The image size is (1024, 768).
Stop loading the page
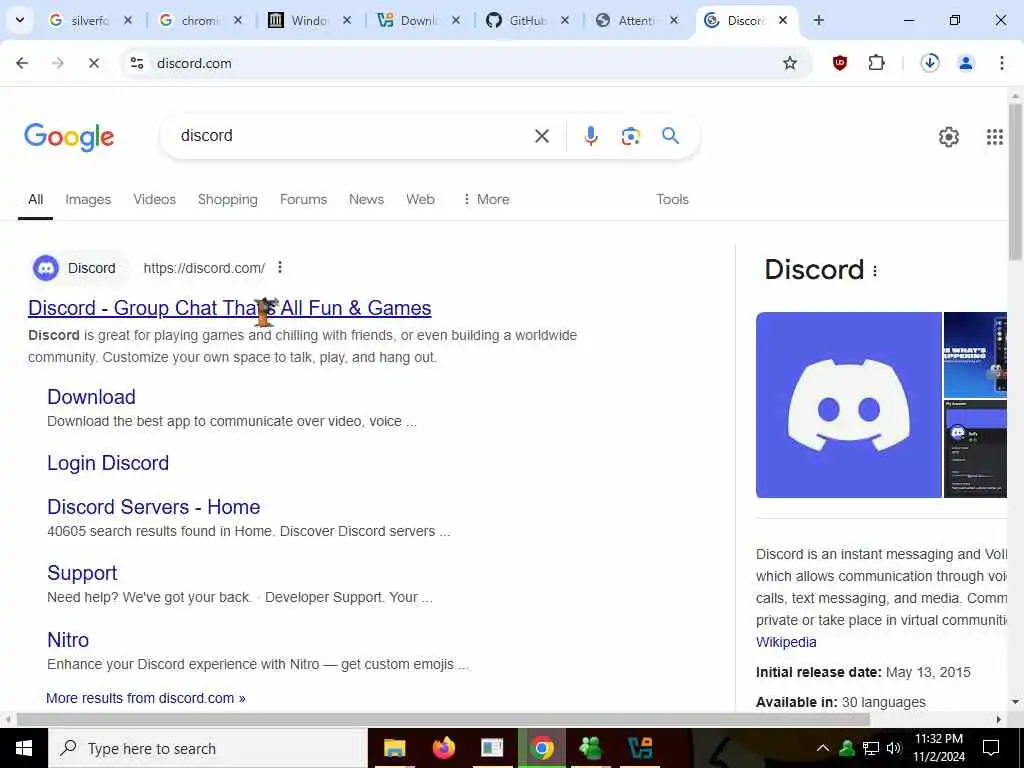click(x=93, y=63)
